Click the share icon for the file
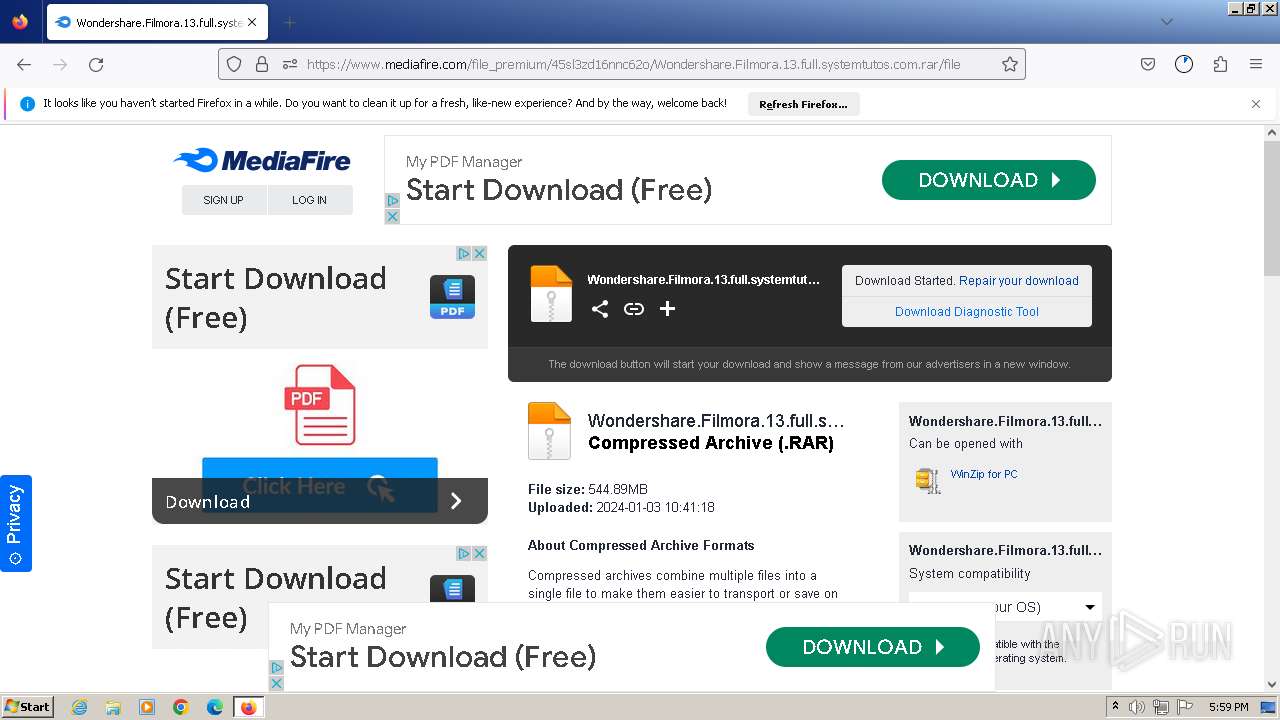1280x720 pixels. 600,309
